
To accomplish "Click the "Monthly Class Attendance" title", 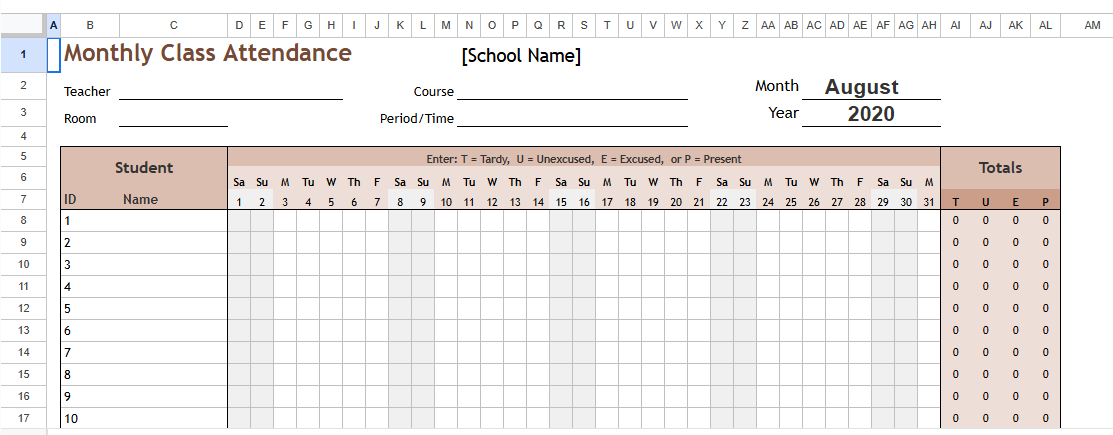I will pyautogui.click(x=208, y=54).
